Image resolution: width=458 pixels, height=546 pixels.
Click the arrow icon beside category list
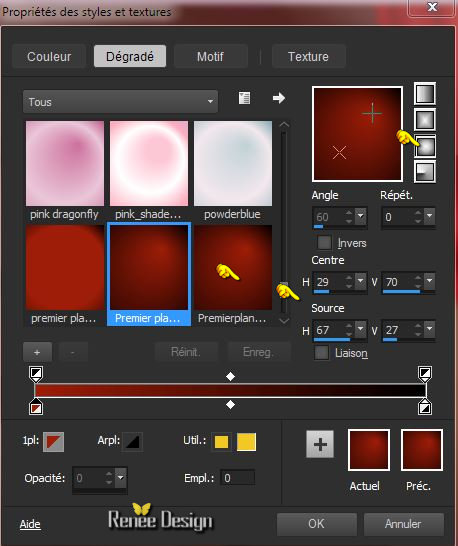(279, 98)
